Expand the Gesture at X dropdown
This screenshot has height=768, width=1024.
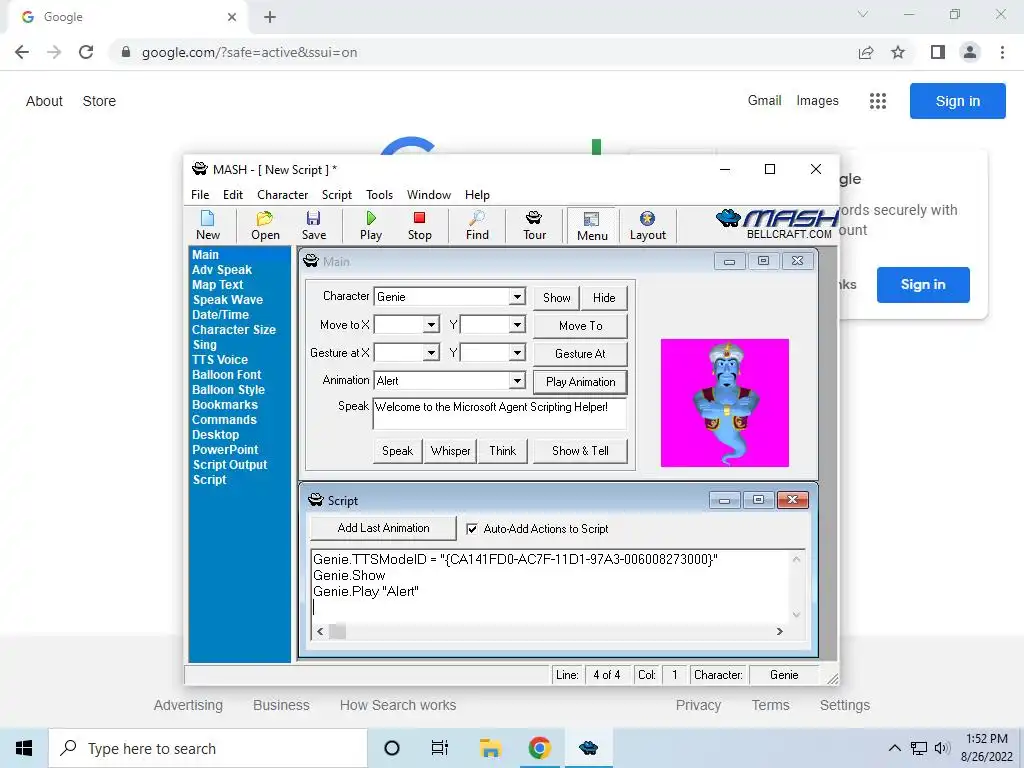tap(431, 353)
